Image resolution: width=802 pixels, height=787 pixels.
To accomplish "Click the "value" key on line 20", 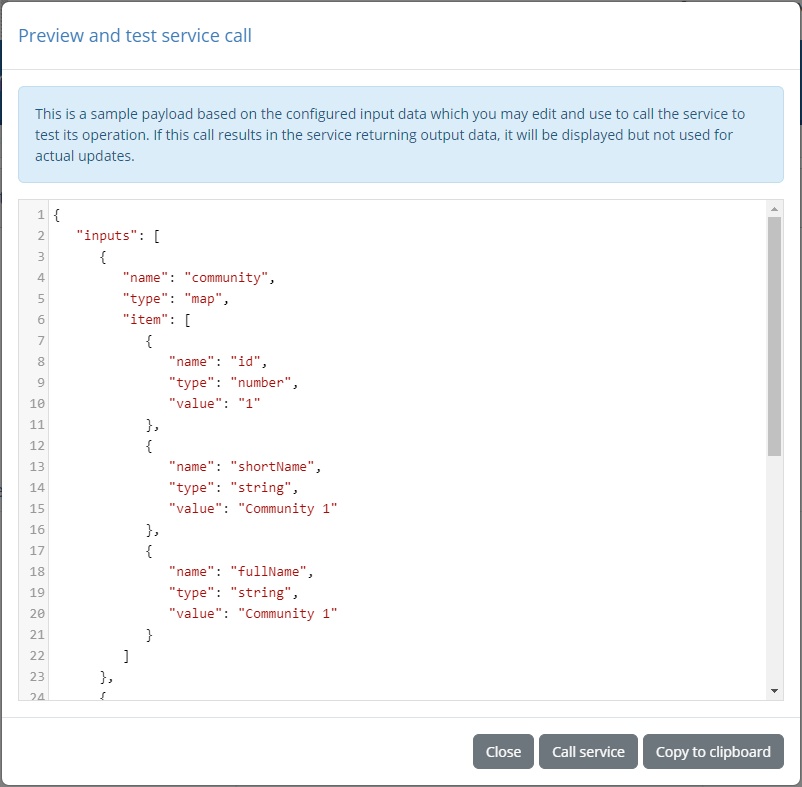I will tap(195, 613).
